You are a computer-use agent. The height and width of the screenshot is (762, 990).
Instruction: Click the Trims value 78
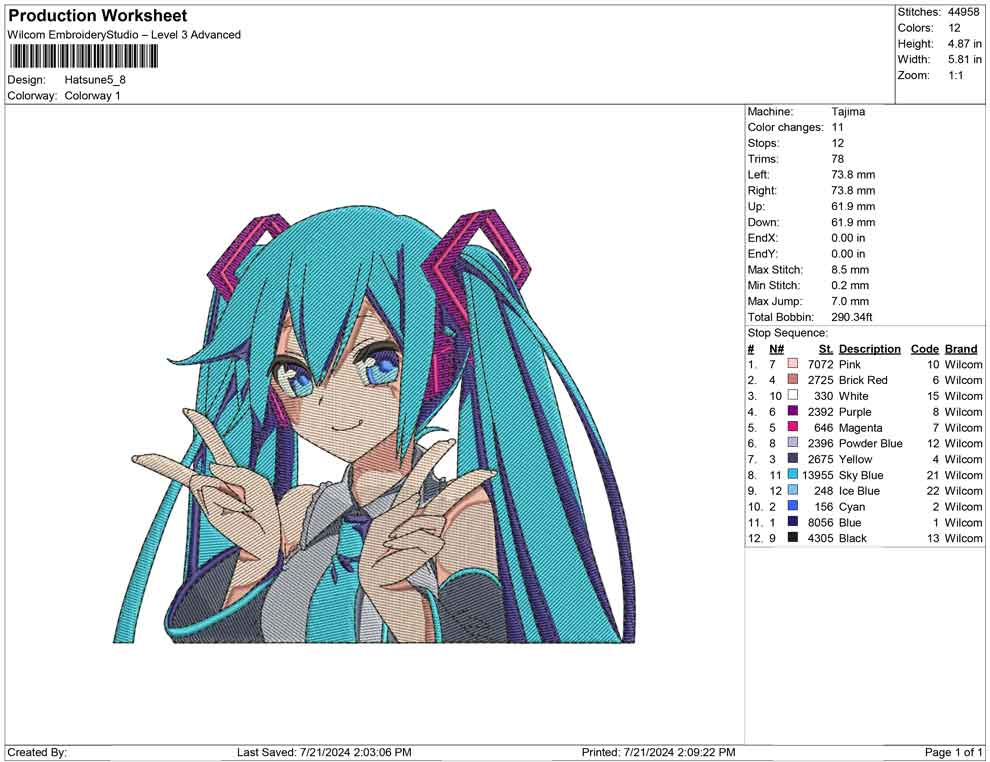pos(837,159)
